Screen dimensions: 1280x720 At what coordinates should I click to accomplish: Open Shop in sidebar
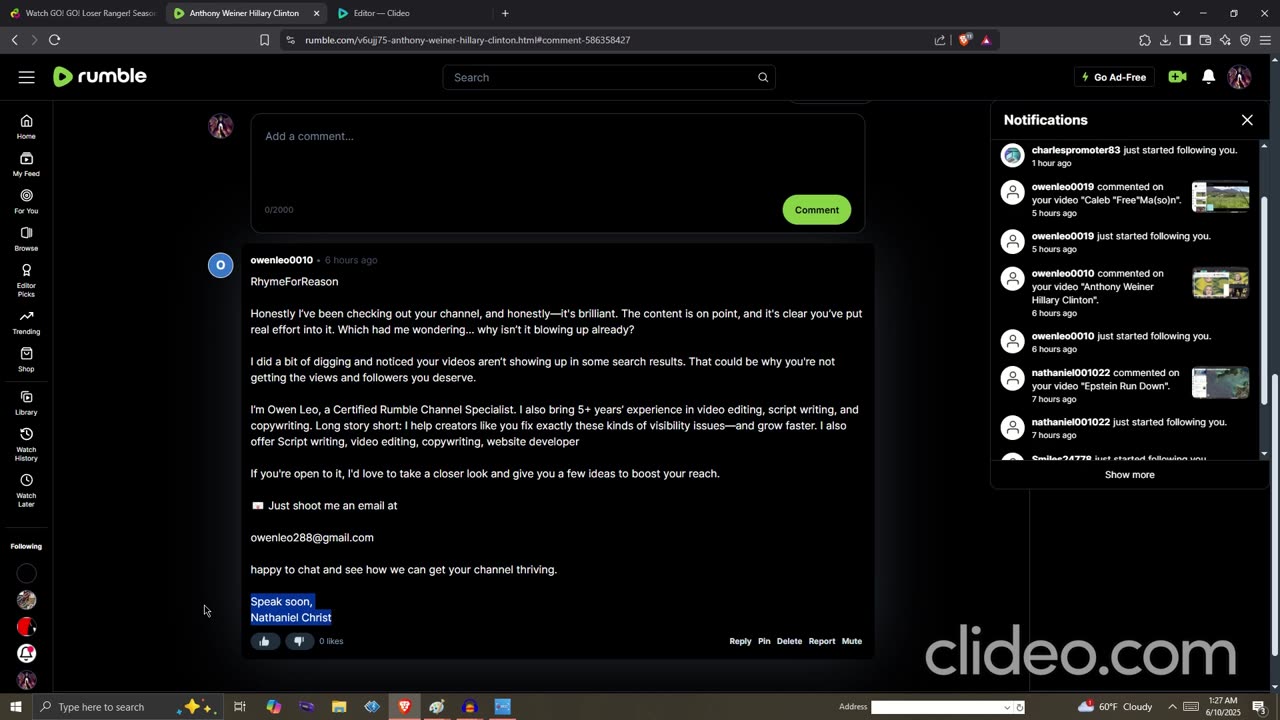(x=26, y=359)
